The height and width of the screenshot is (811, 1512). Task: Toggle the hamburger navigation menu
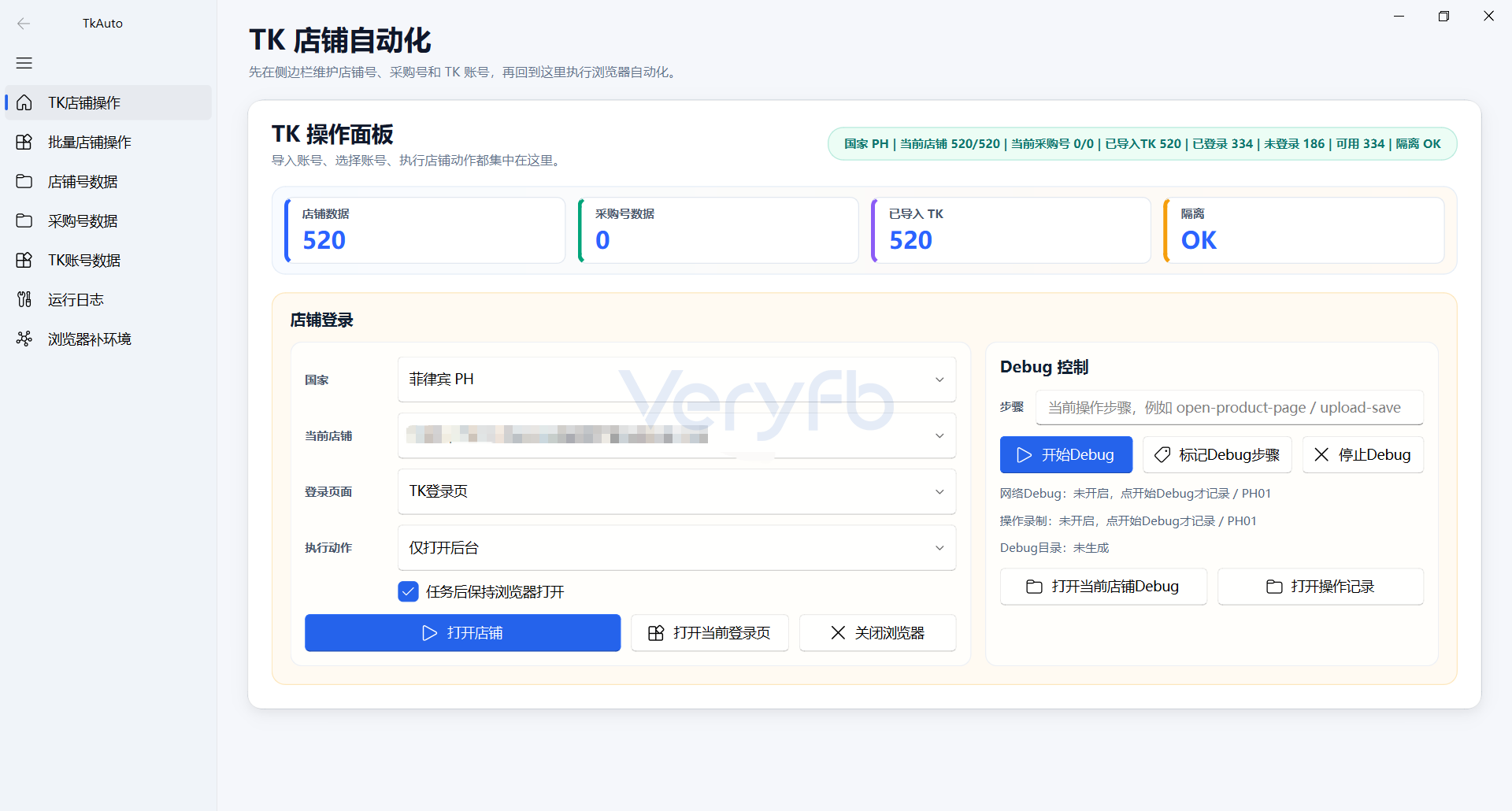pos(24,63)
